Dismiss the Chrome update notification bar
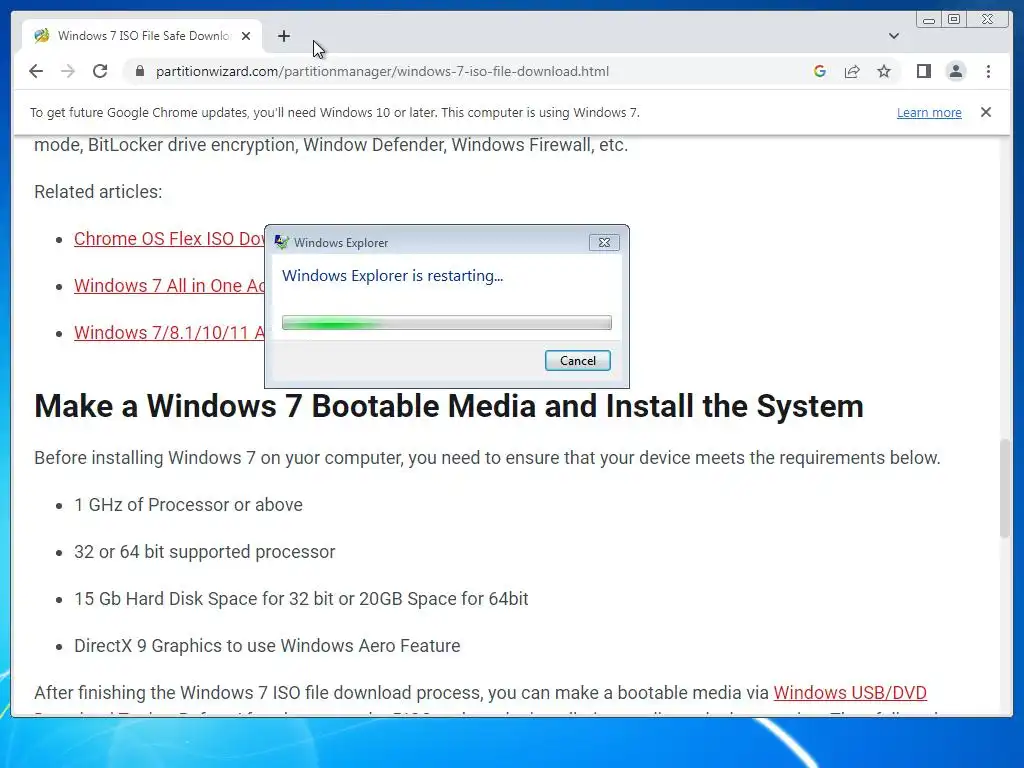 985,112
